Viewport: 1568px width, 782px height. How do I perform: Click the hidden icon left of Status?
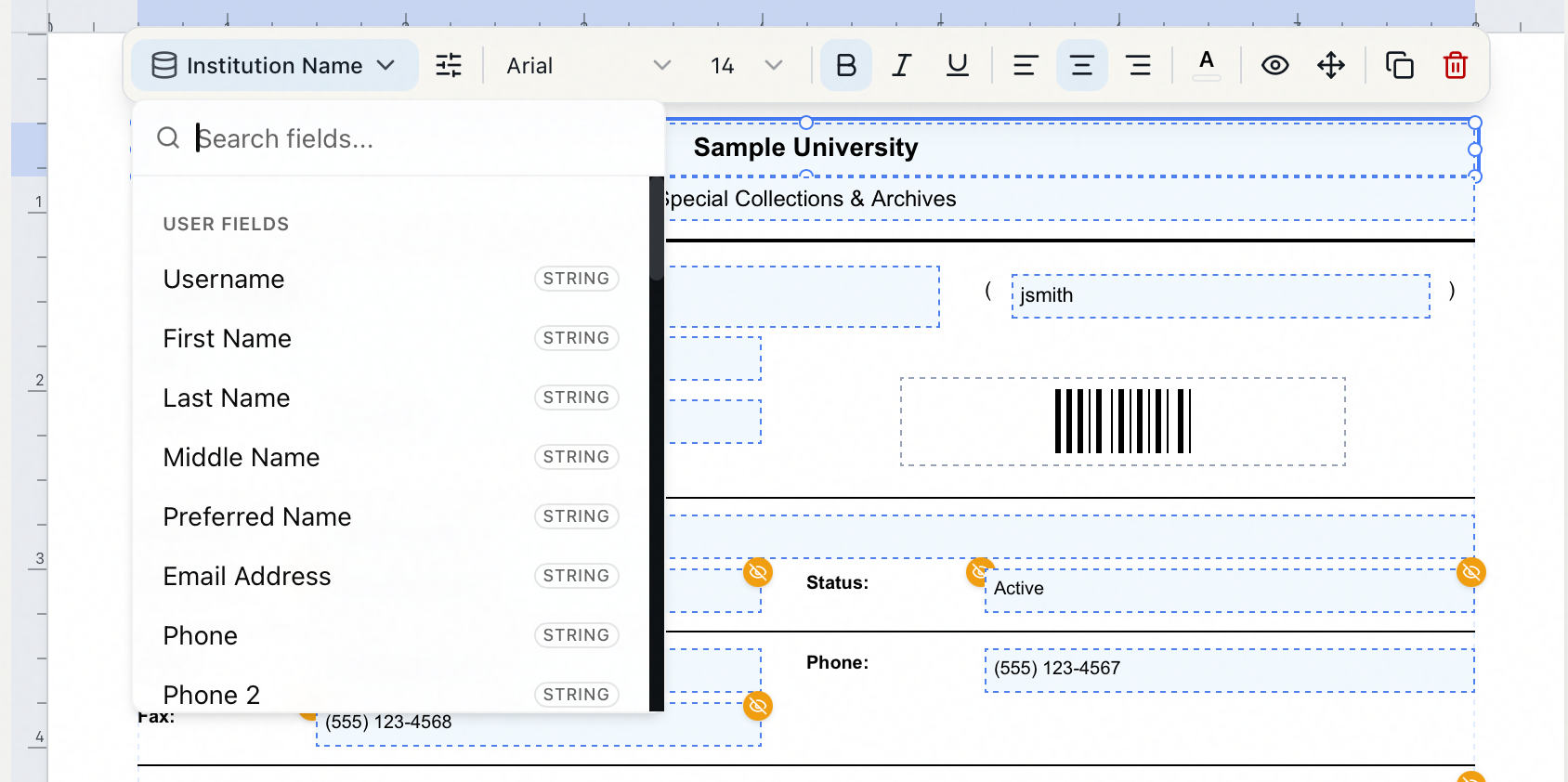tap(758, 572)
